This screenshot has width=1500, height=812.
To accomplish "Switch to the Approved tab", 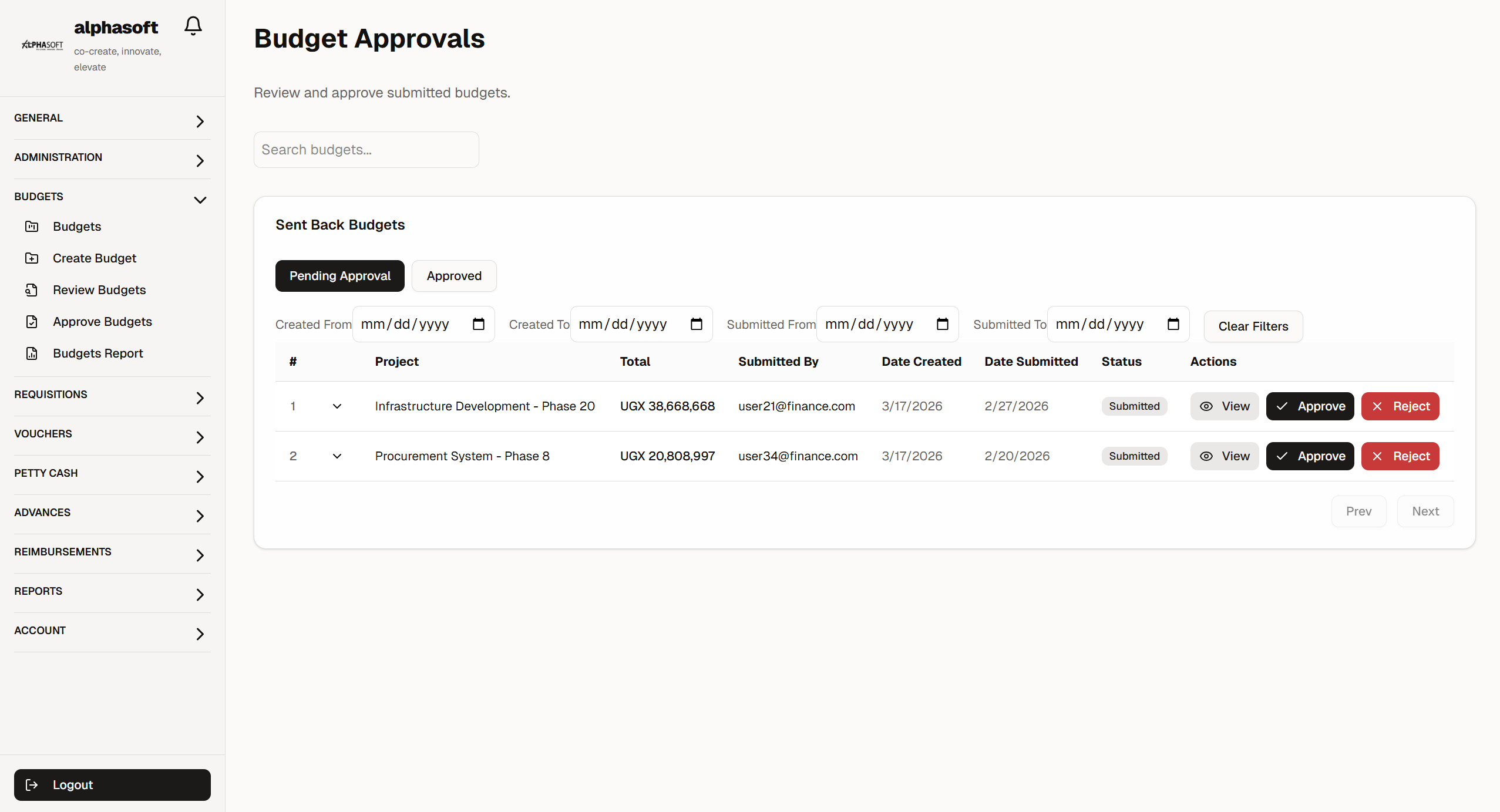I will [x=453, y=276].
